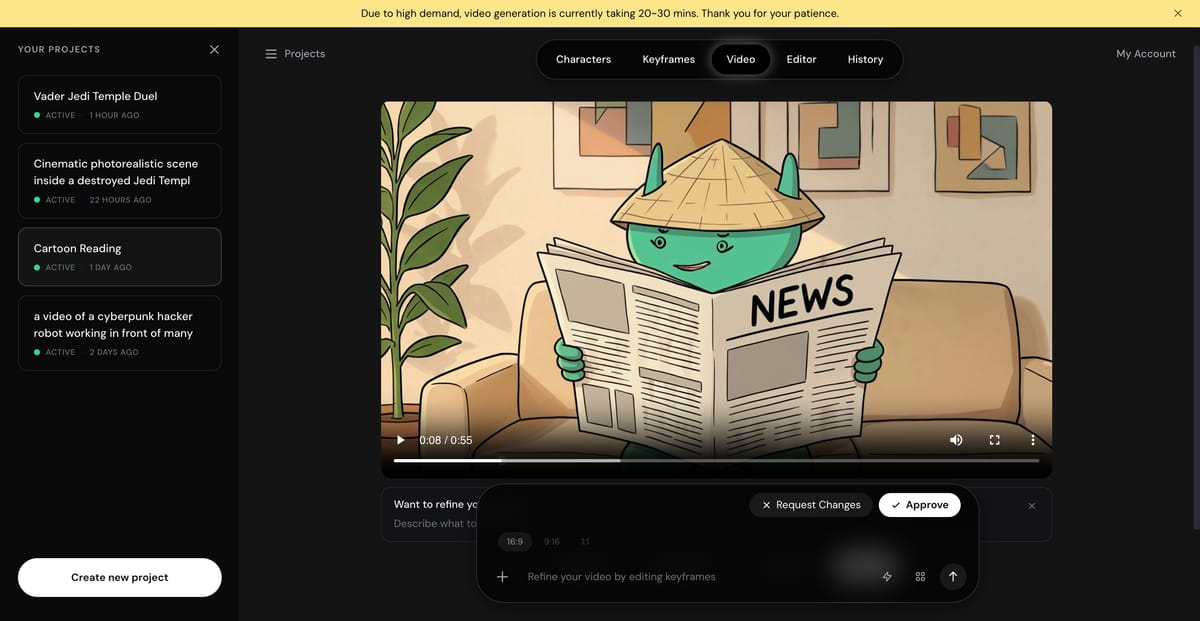Open the History tab
Screen dimensions: 1200x621
pyautogui.click(x=865, y=59)
